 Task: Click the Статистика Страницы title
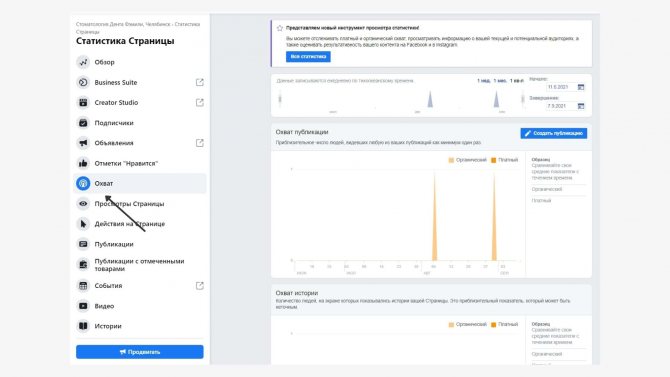coord(125,41)
